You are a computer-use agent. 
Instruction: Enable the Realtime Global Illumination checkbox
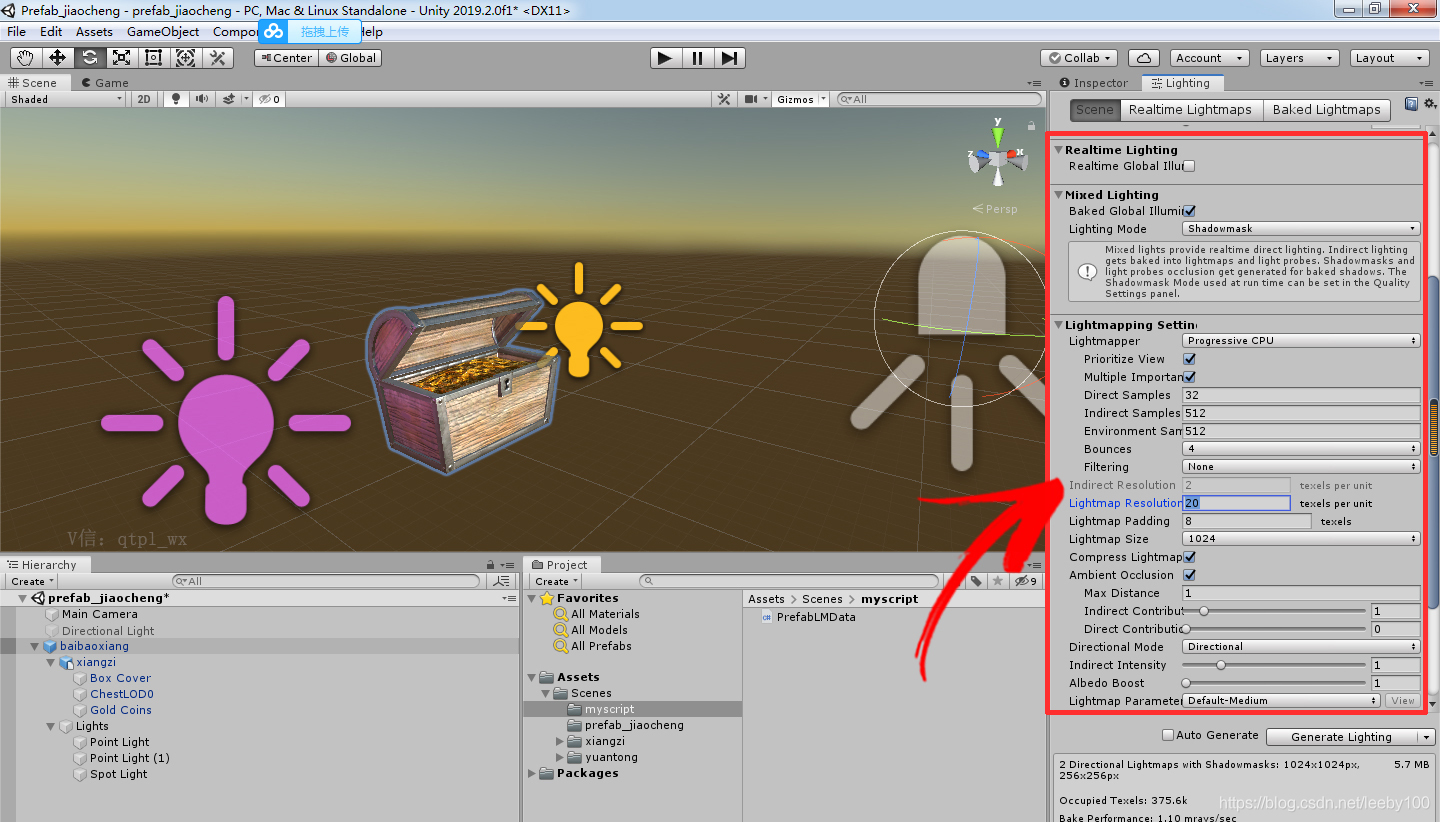click(x=1189, y=167)
